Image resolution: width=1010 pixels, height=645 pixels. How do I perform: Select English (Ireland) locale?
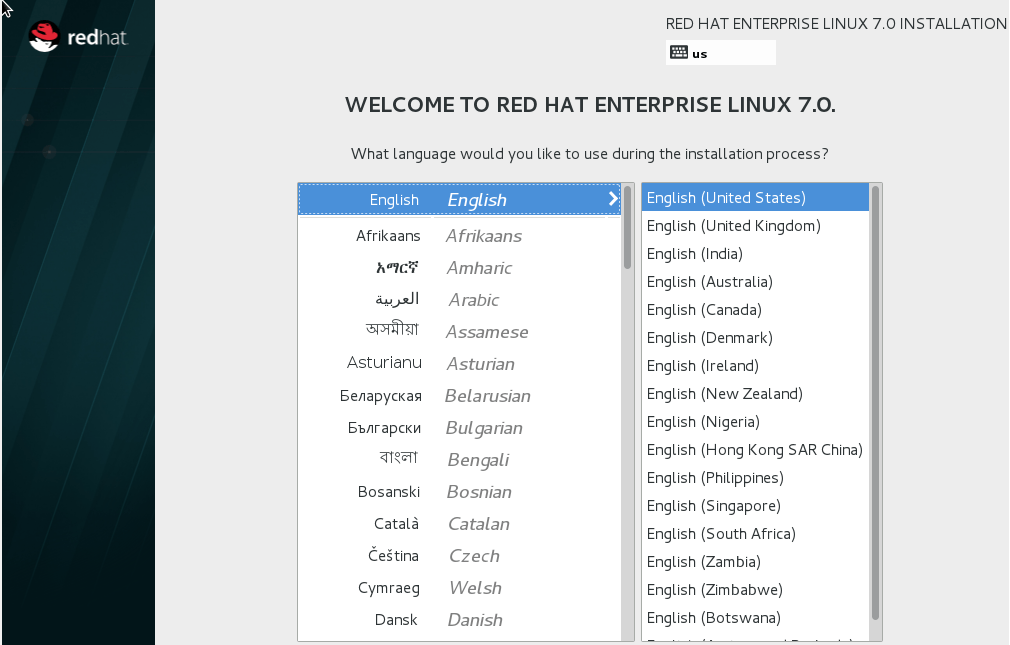coord(755,365)
